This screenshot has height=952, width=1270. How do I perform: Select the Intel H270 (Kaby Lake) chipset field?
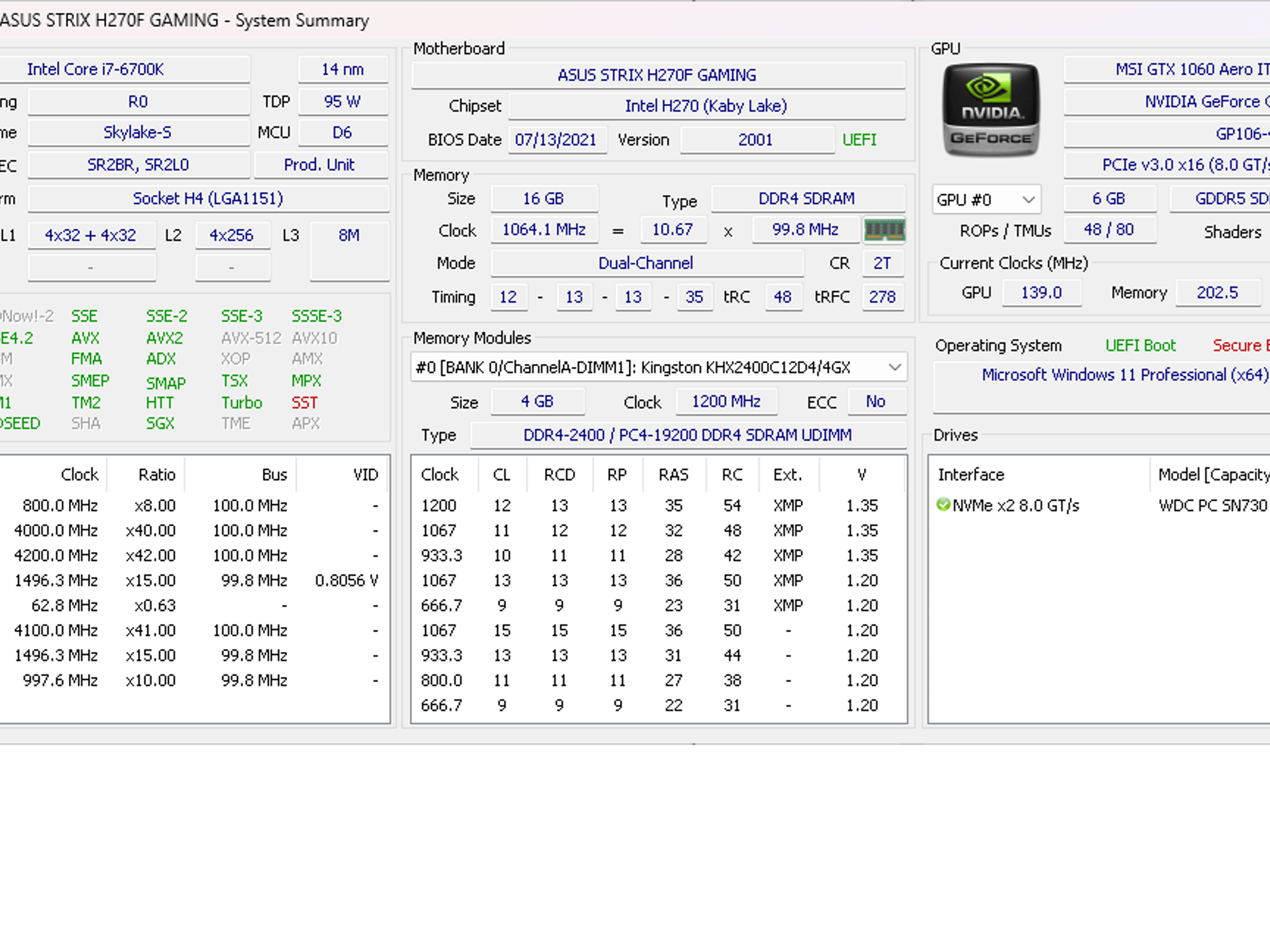point(706,106)
